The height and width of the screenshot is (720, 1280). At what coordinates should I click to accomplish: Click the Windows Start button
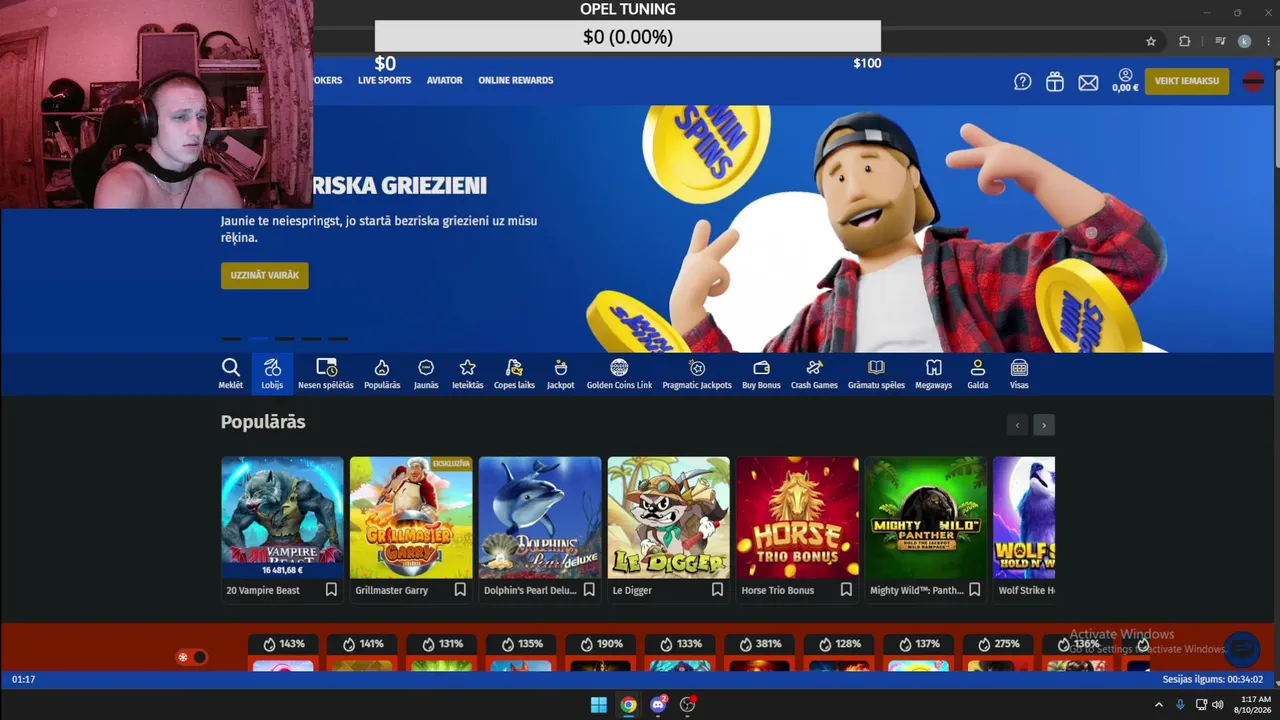click(598, 705)
